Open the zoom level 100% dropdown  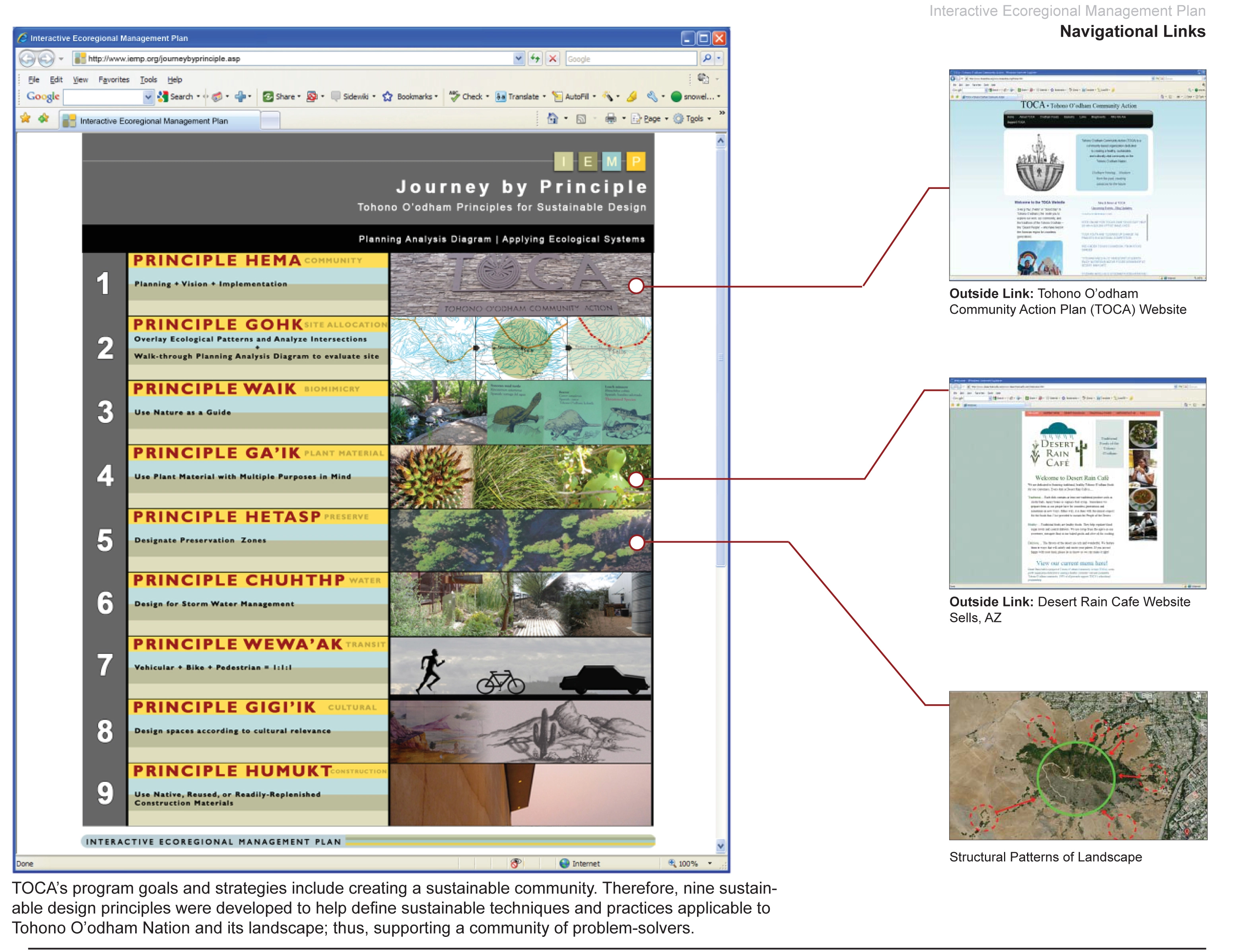(709, 863)
